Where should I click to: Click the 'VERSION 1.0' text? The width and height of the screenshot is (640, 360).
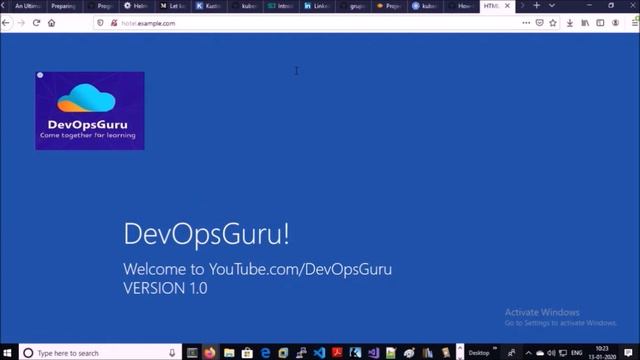click(x=165, y=288)
